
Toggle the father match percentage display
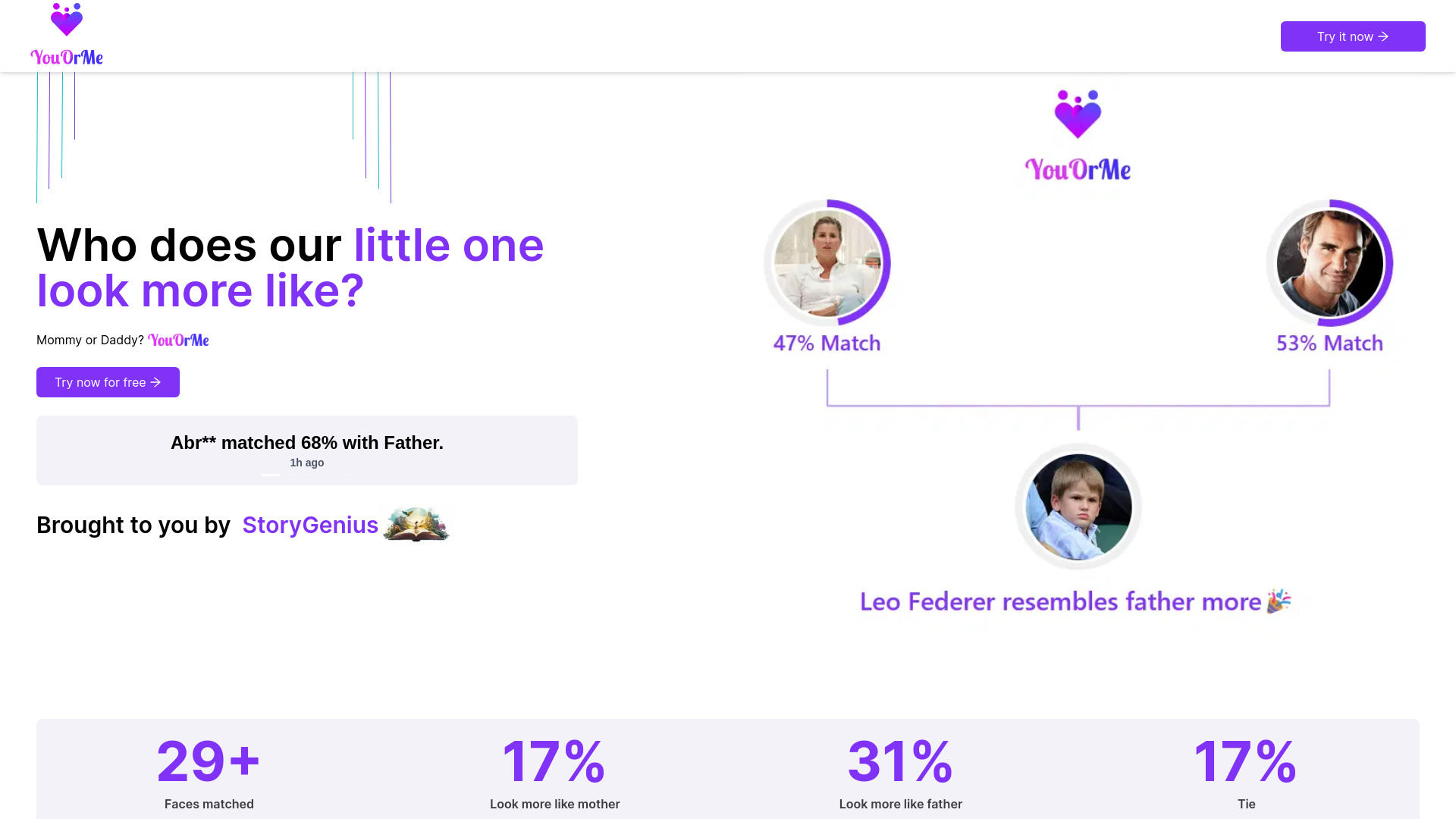coord(1329,343)
